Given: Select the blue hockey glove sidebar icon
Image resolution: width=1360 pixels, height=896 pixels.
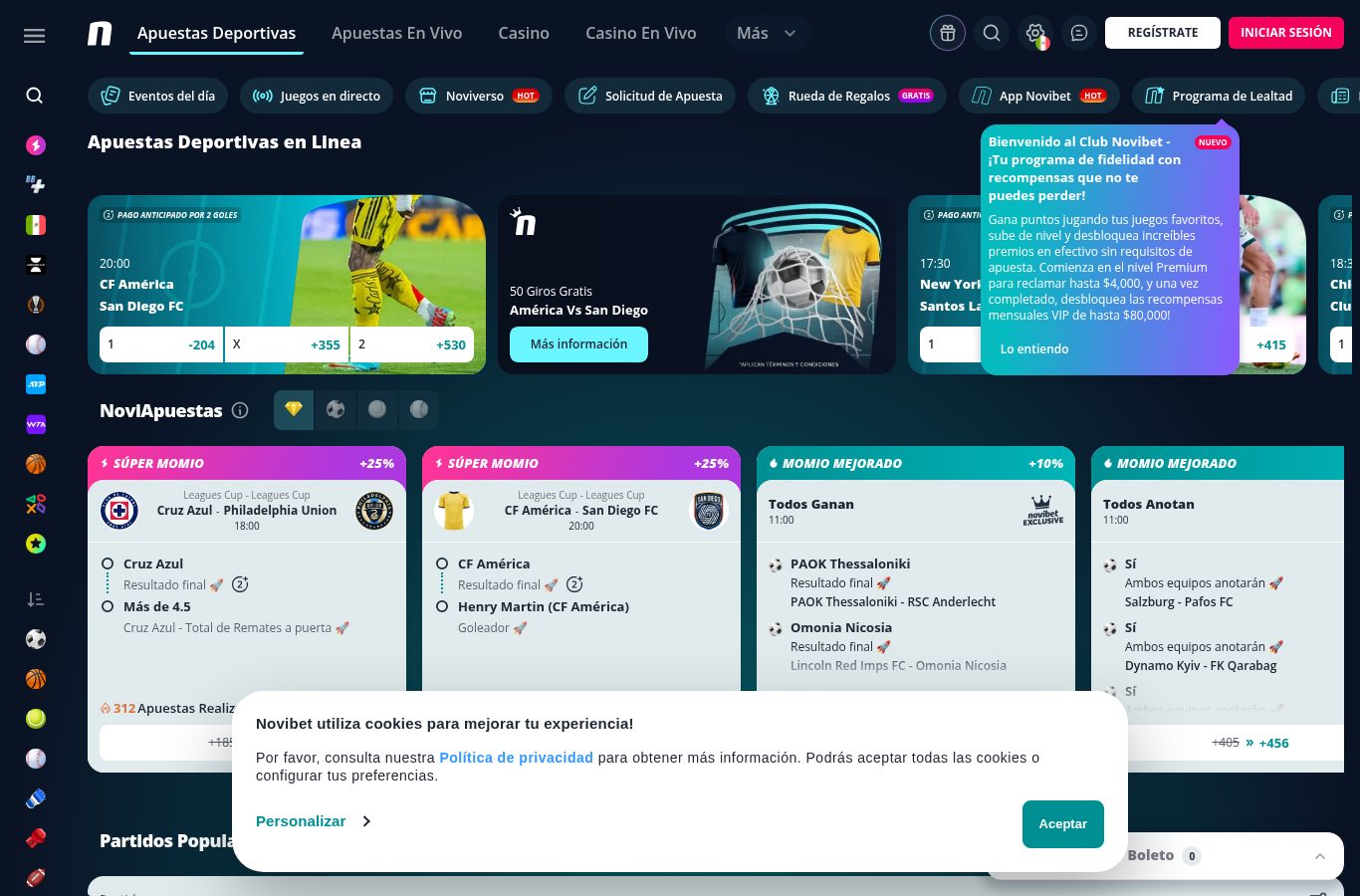Looking at the screenshot, I should pyautogui.click(x=36, y=798).
